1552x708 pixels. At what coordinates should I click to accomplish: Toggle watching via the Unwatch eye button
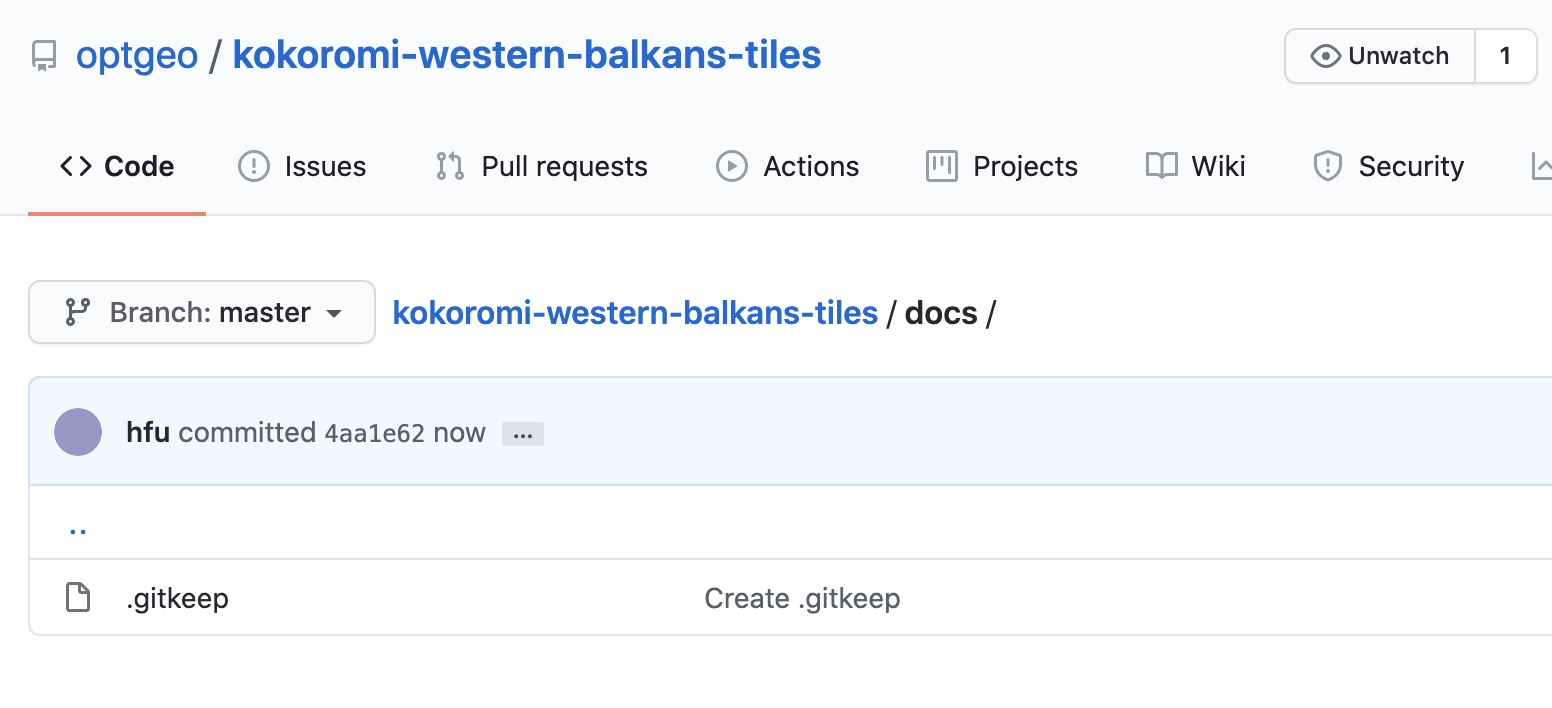coord(1378,56)
